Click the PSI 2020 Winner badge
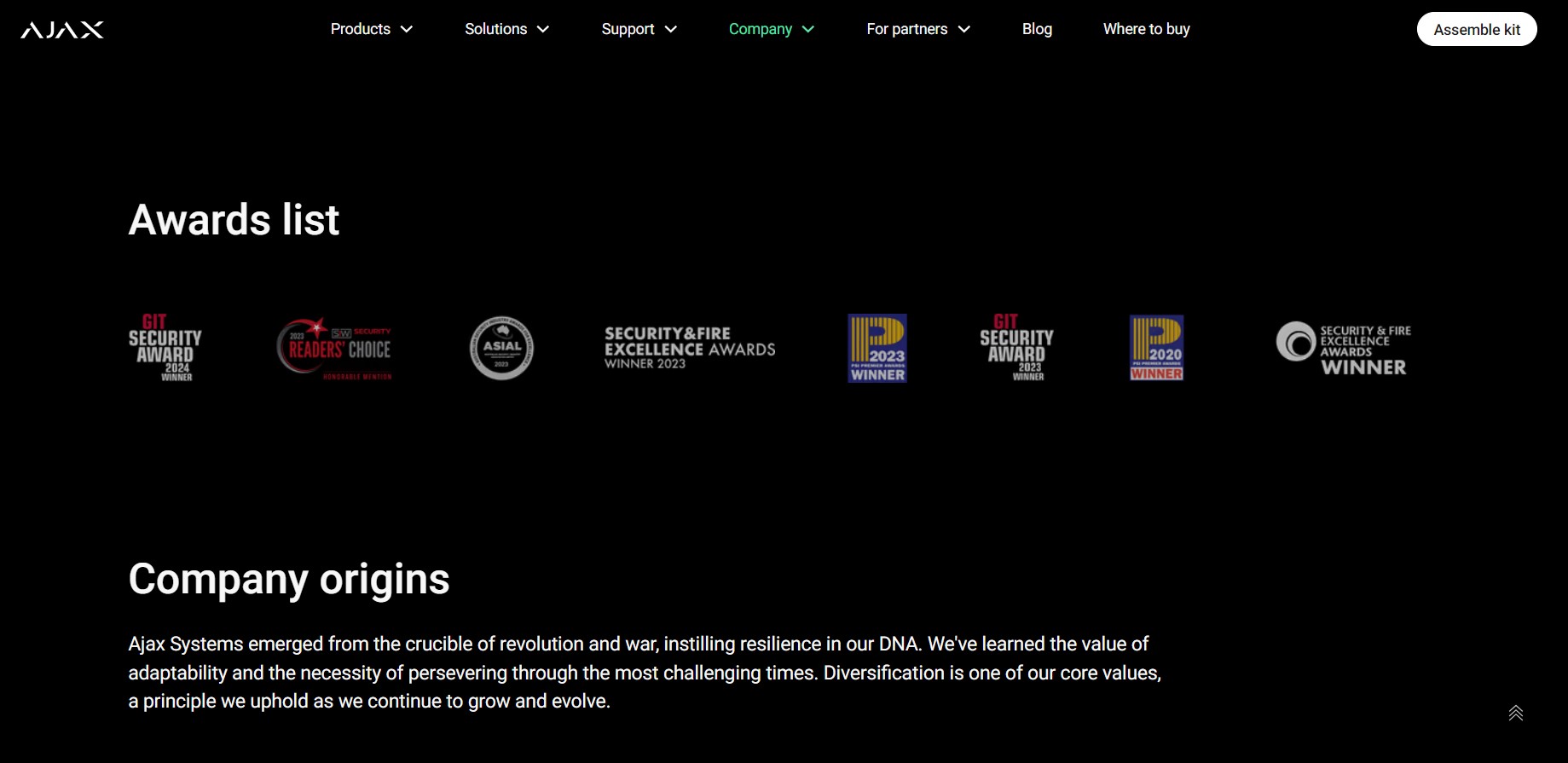1568x763 pixels. coord(1156,348)
